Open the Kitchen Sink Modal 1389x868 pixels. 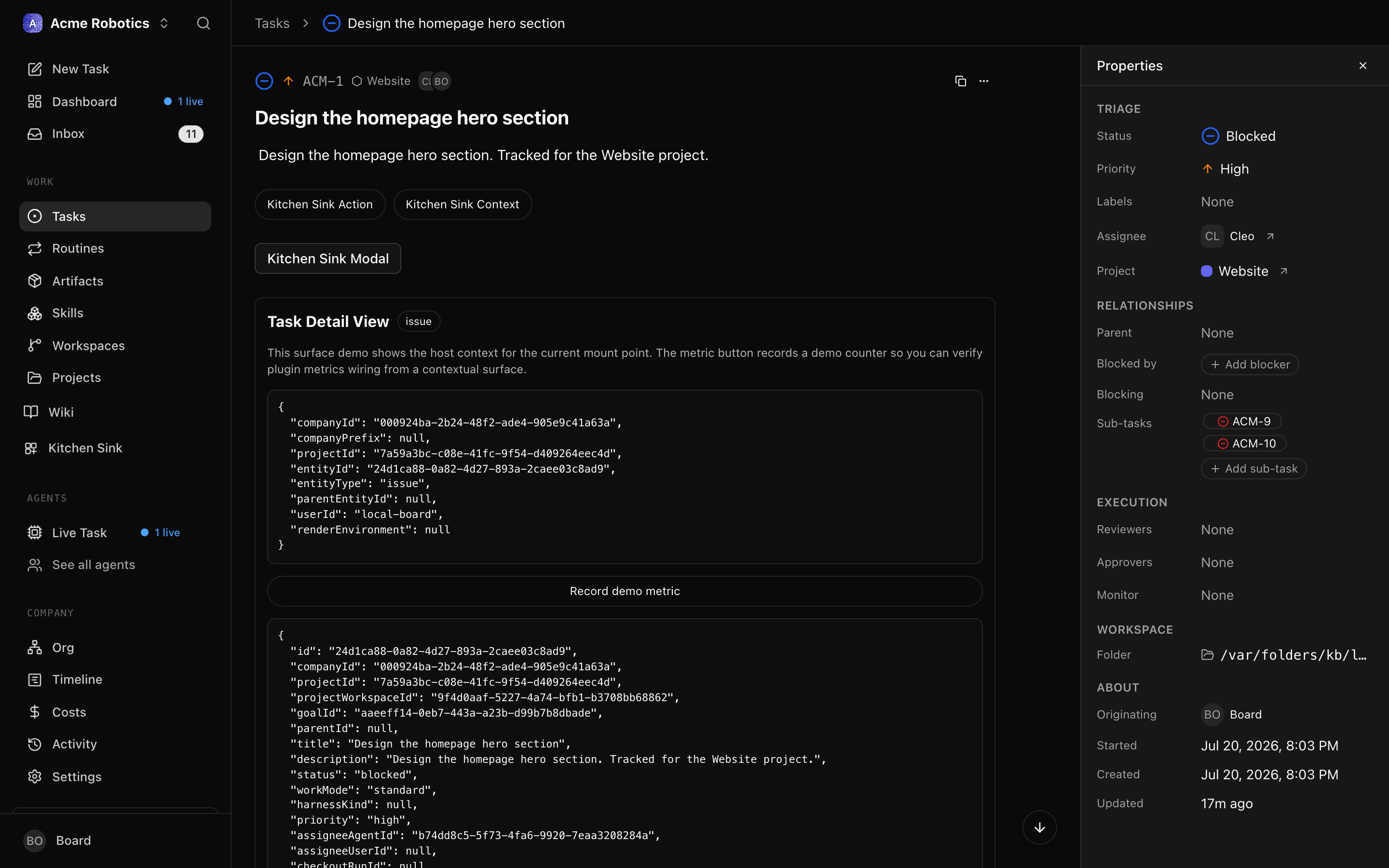tap(328, 258)
